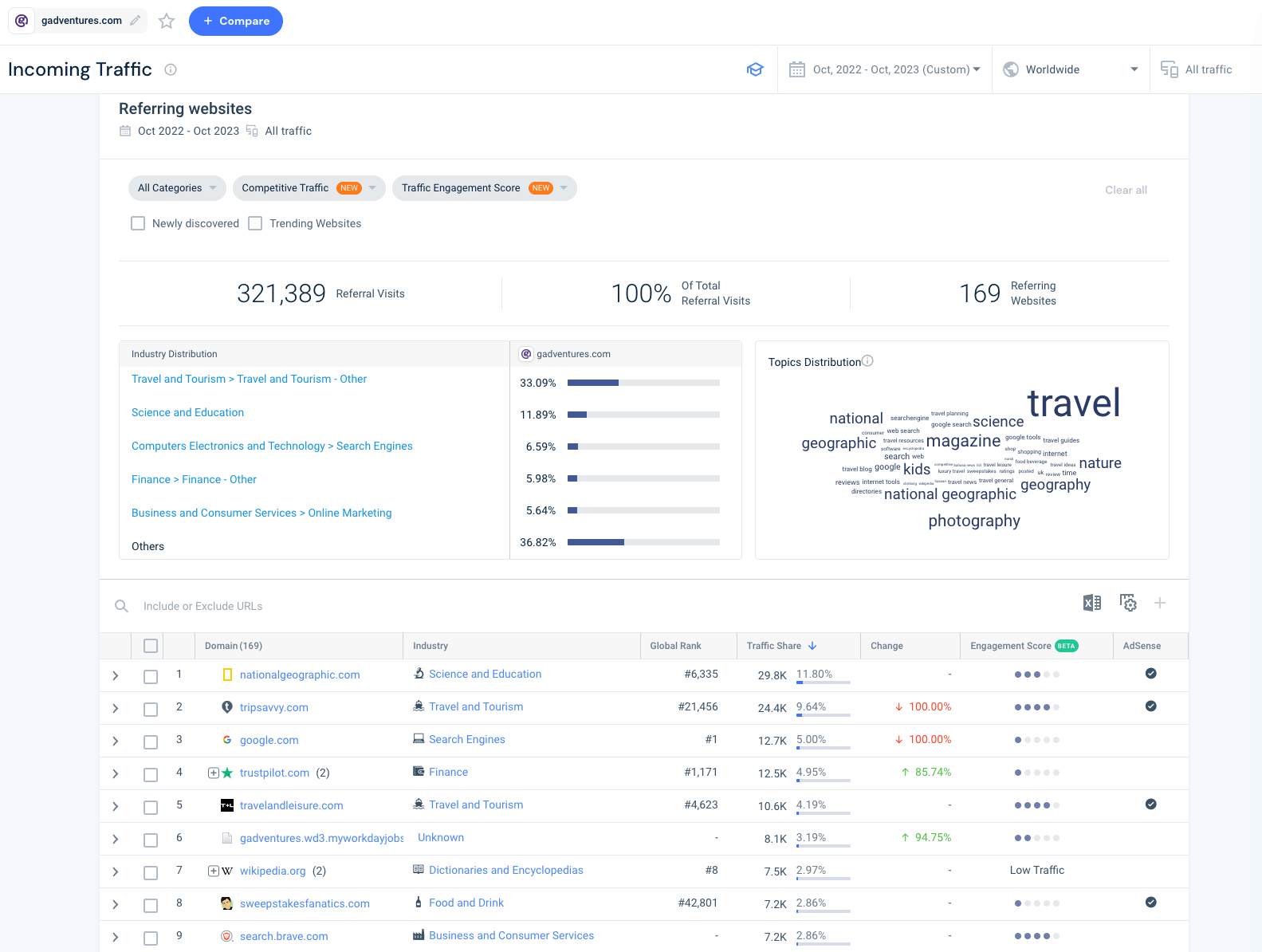
Task: Check the box for nationalgeographic.com row
Action: click(151, 676)
